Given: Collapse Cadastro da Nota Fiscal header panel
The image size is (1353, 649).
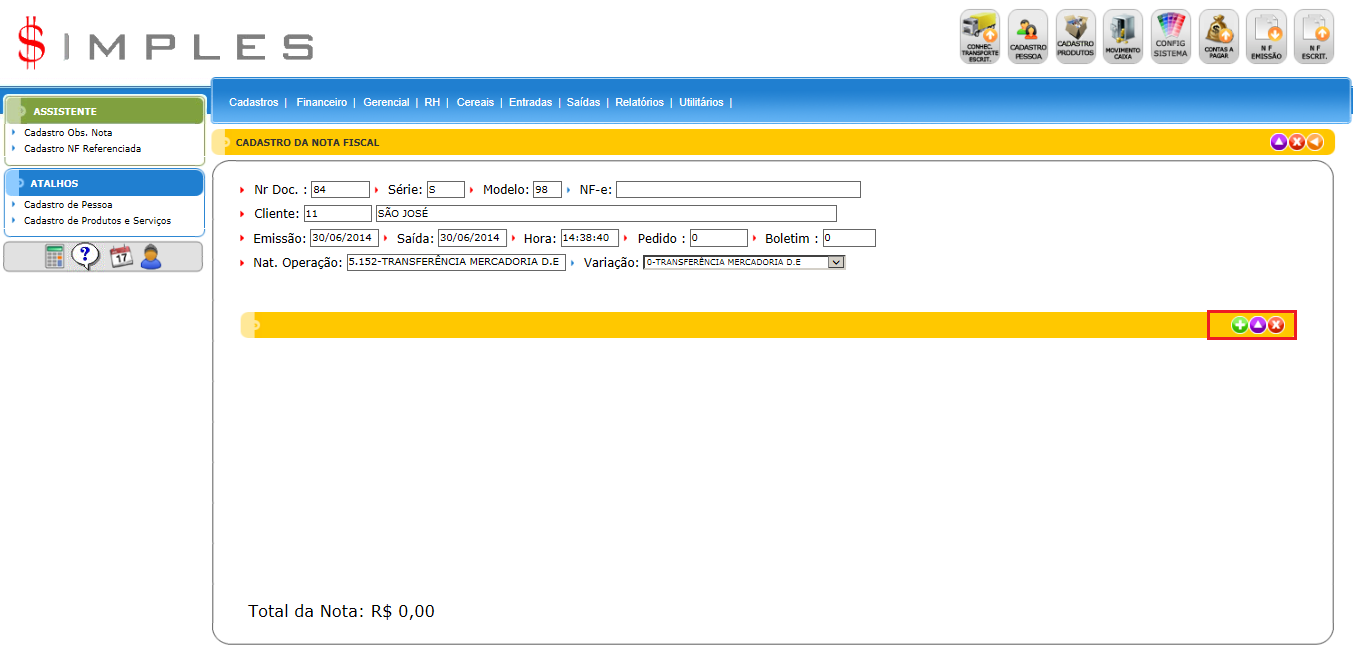Looking at the screenshot, I should [1278, 142].
